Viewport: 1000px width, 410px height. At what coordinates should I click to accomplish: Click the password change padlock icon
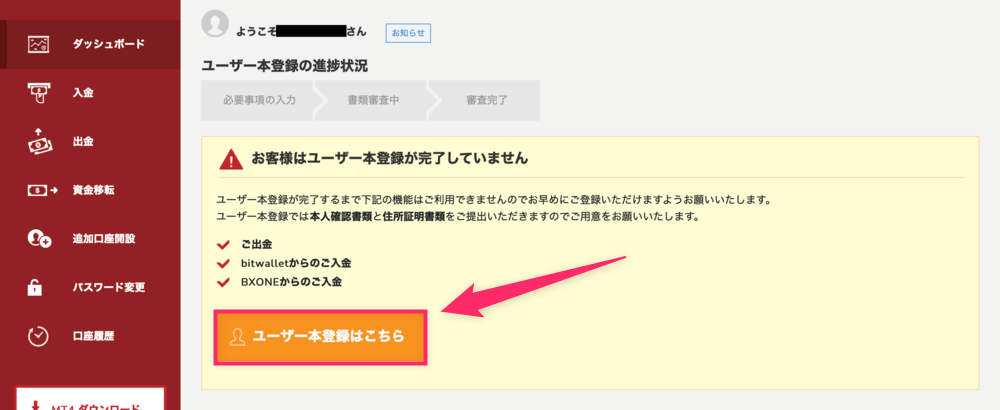click(35, 287)
